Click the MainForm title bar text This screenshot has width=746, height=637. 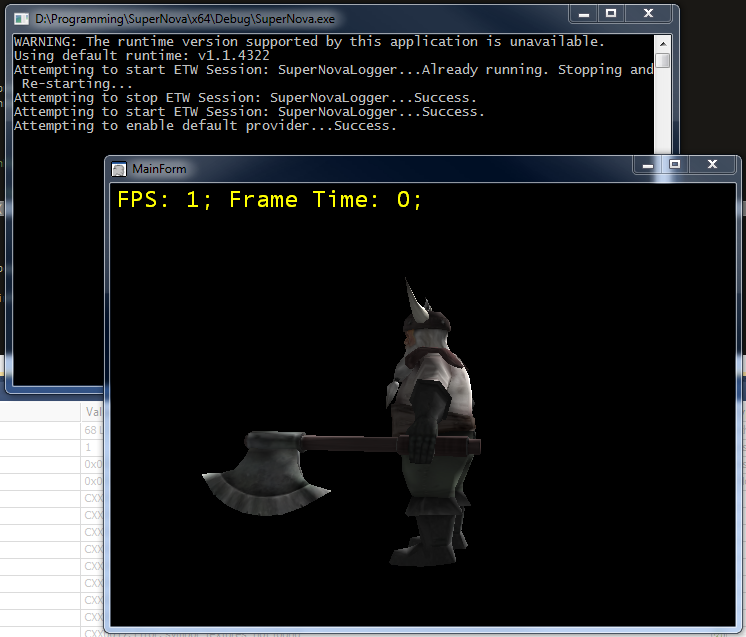point(159,169)
